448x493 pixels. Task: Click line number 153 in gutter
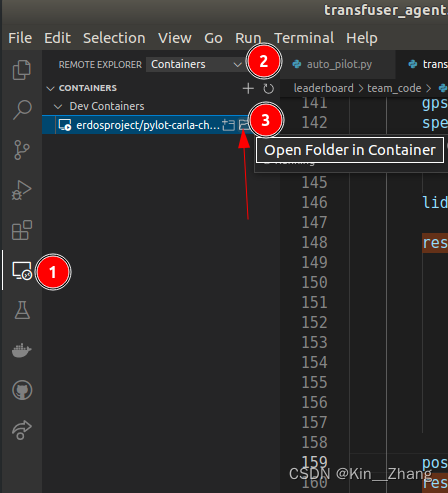pos(314,342)
